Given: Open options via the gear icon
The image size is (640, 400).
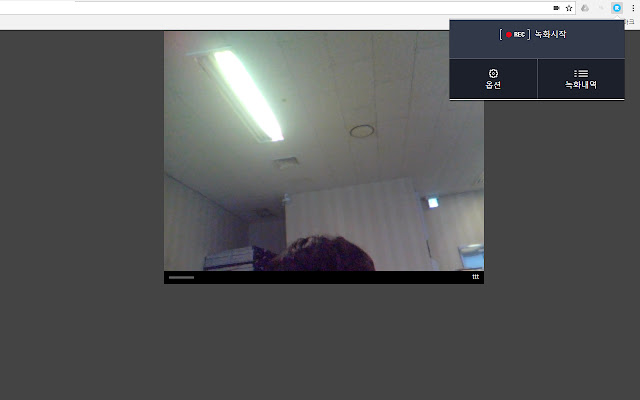Looking at the screenshot, I should (x=493, y=73).
